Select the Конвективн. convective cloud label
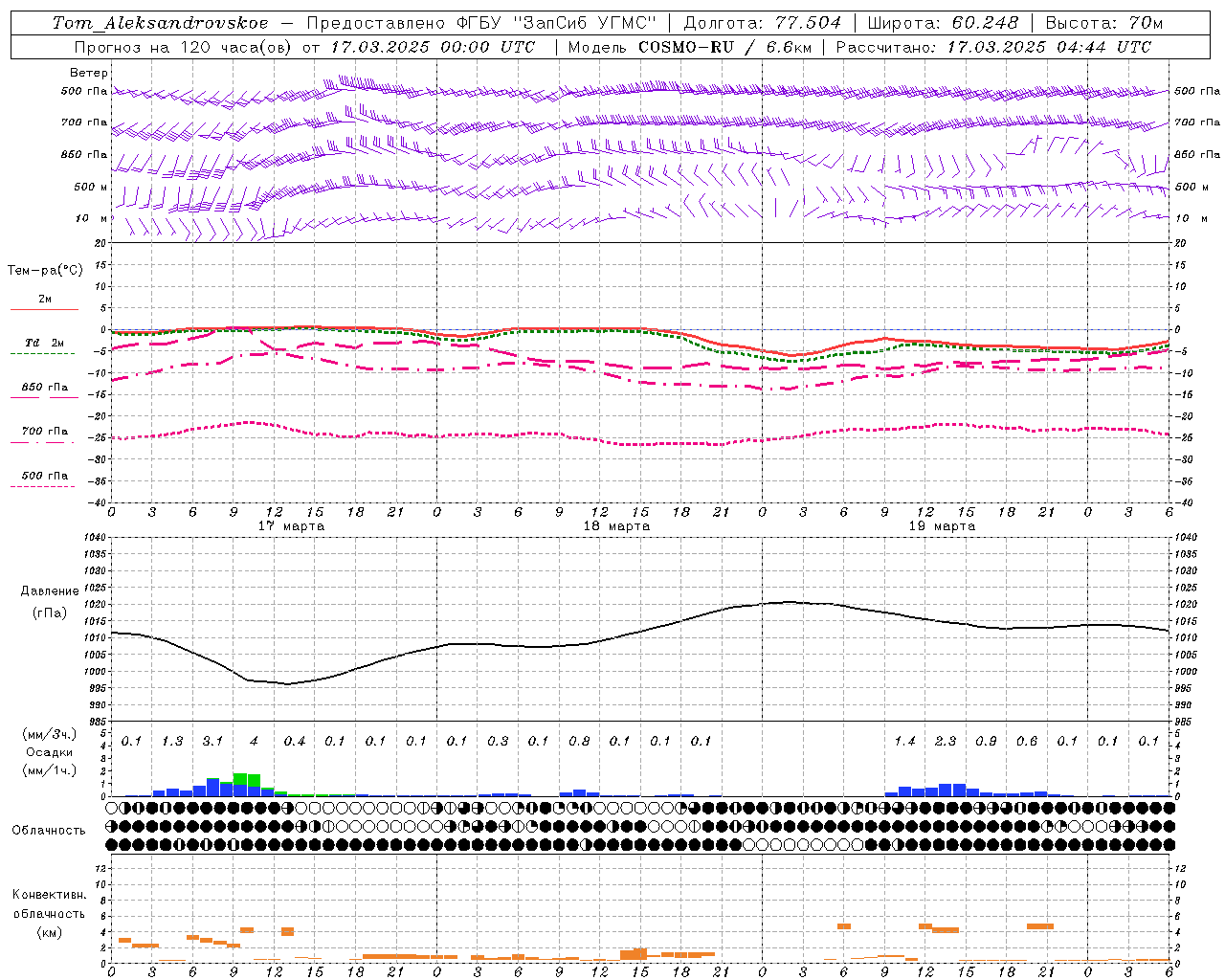 tap(49, 895)
